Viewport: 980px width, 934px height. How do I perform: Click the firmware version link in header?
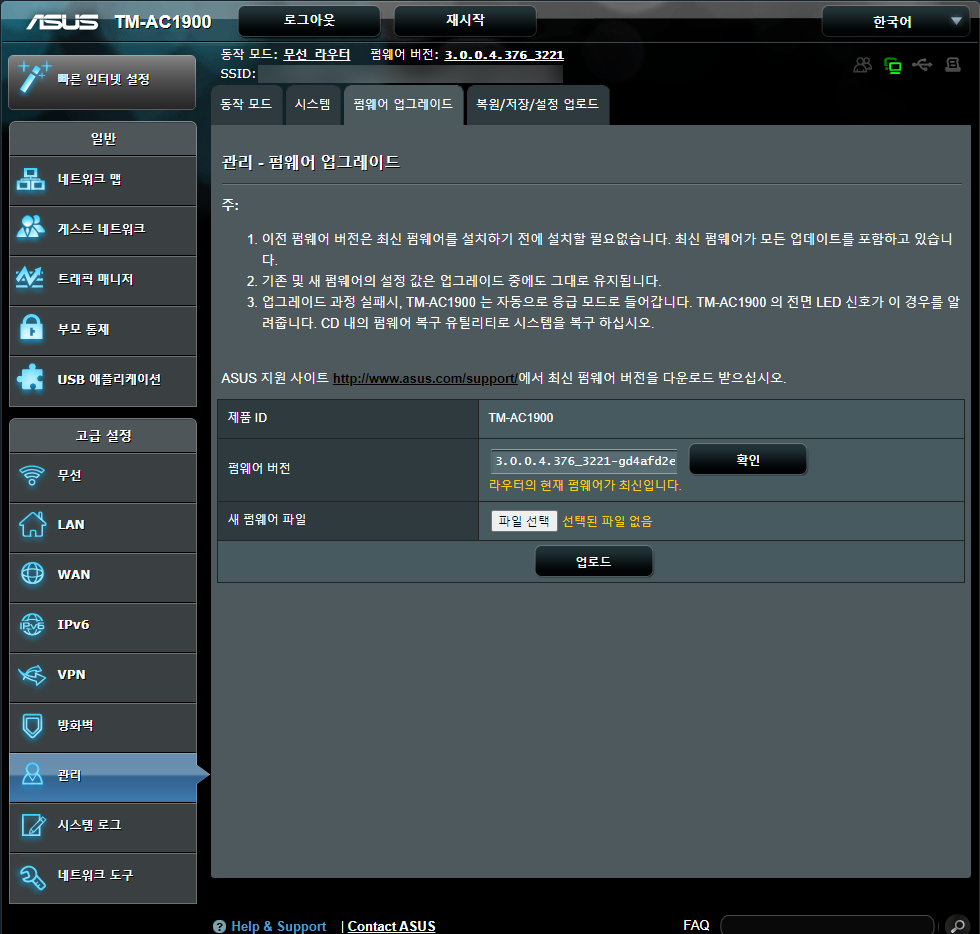(504, 54)
